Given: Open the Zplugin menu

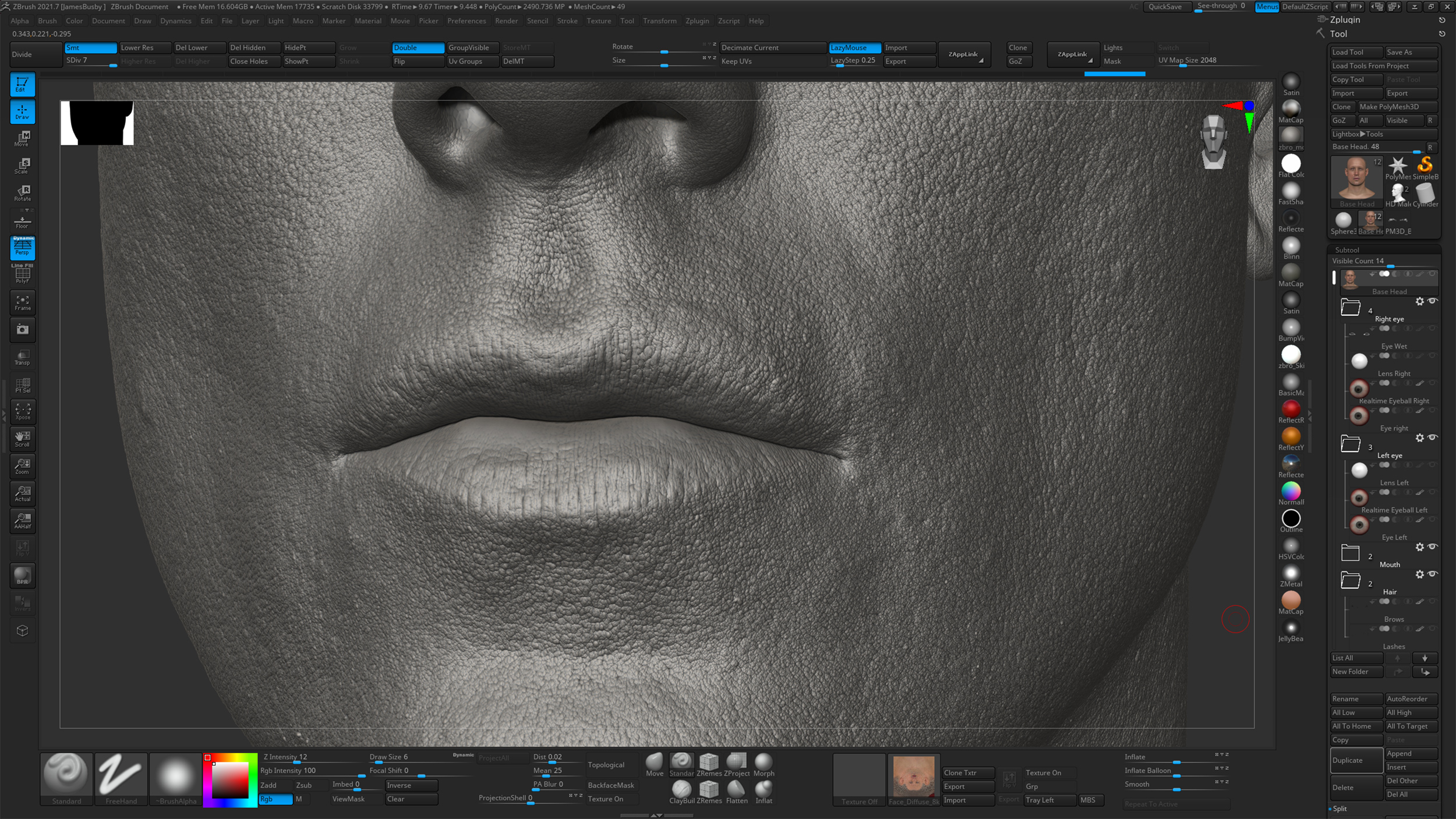Looking at the screenshot, I should pyautogui.click(x=698, y=20).
